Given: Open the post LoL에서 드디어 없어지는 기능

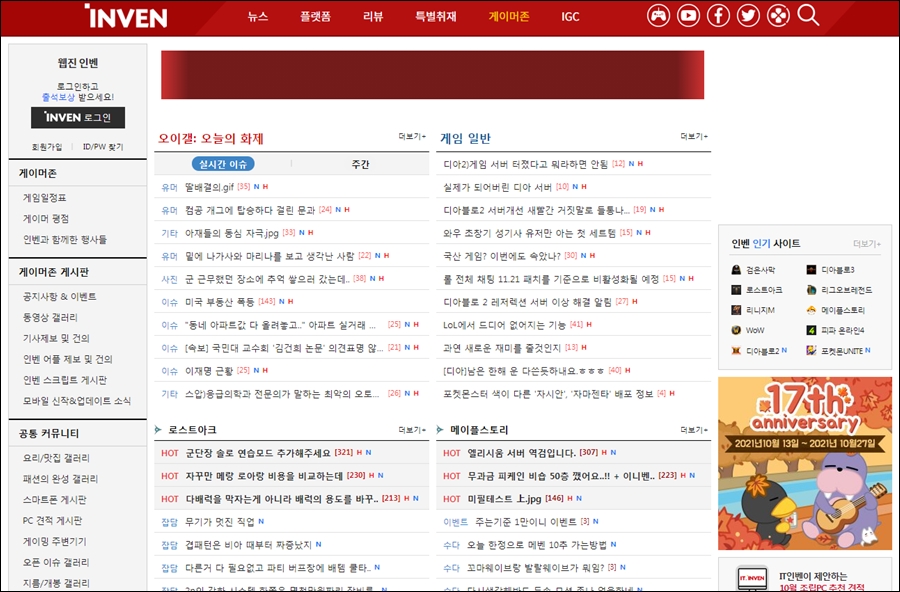Looking at the screenshot, I should (505, 324).
